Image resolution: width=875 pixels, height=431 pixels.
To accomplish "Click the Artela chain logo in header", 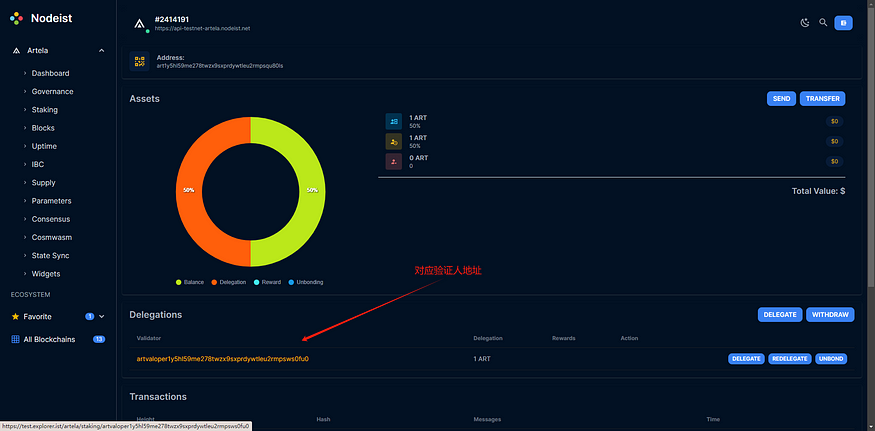I will (x=139, y=24).
